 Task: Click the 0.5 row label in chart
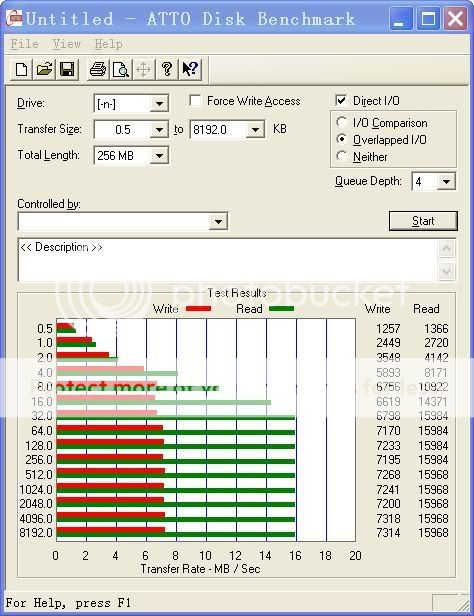45,328
